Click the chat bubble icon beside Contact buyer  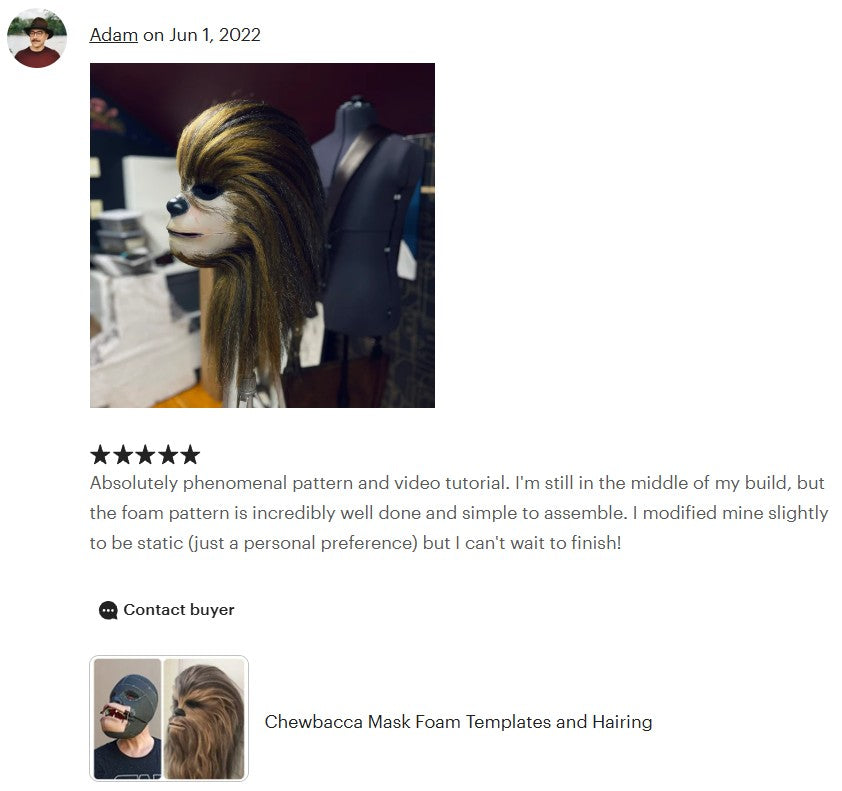pos(108,611)
